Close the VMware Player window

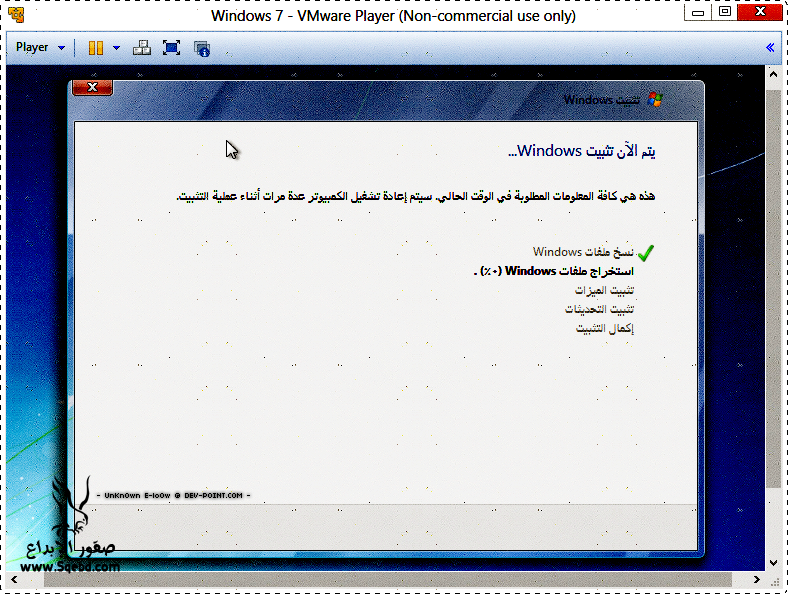coord(760,13)
